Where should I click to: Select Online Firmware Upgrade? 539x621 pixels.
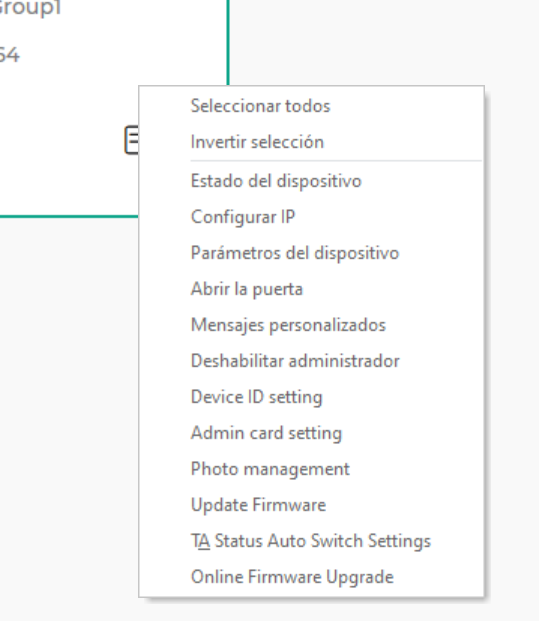pos(311,577)
